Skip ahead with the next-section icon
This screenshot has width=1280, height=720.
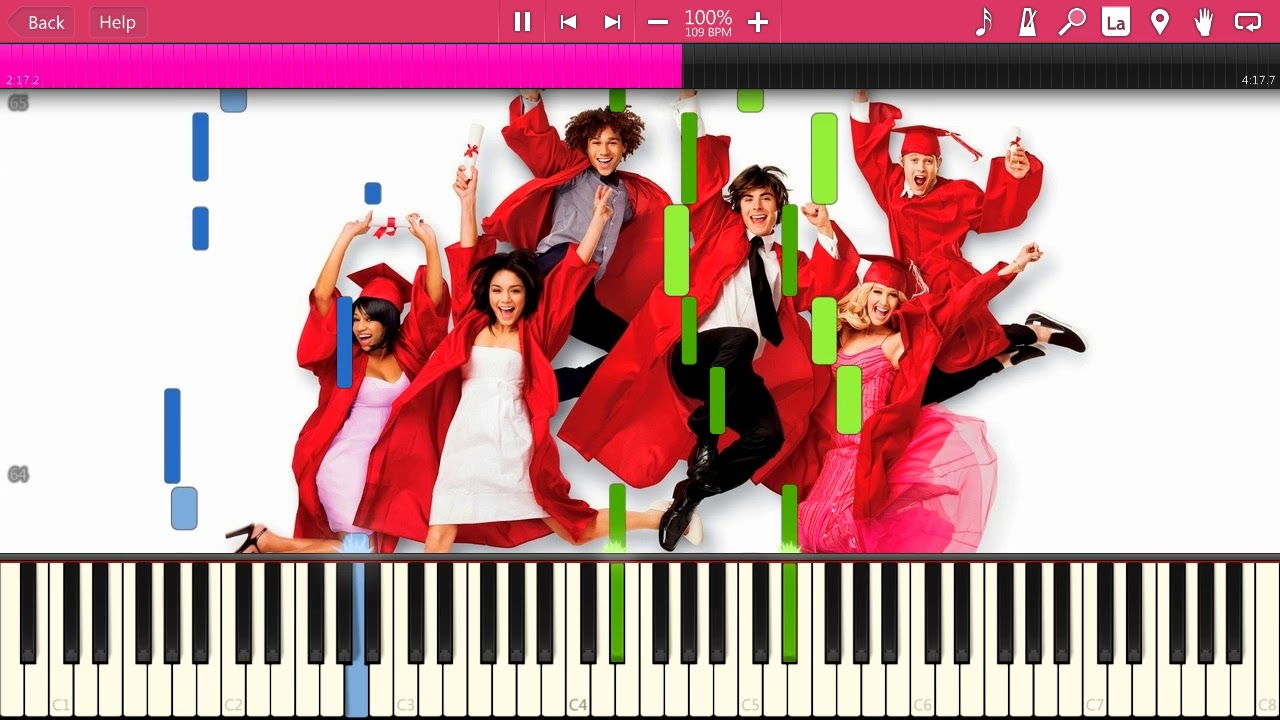[612, 22]
